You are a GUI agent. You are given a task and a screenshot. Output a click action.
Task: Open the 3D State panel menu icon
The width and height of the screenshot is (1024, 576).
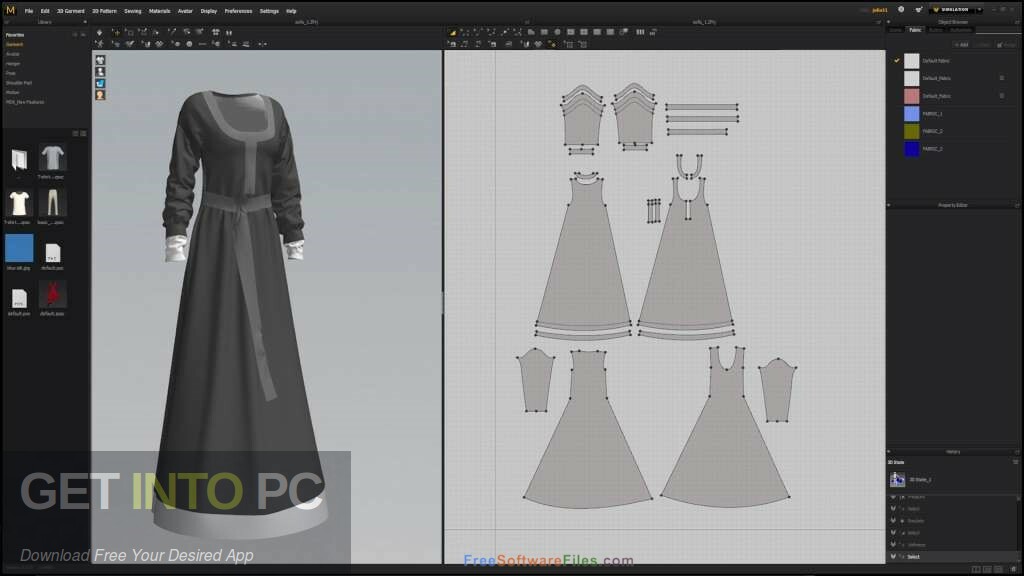click(1016, 462)
